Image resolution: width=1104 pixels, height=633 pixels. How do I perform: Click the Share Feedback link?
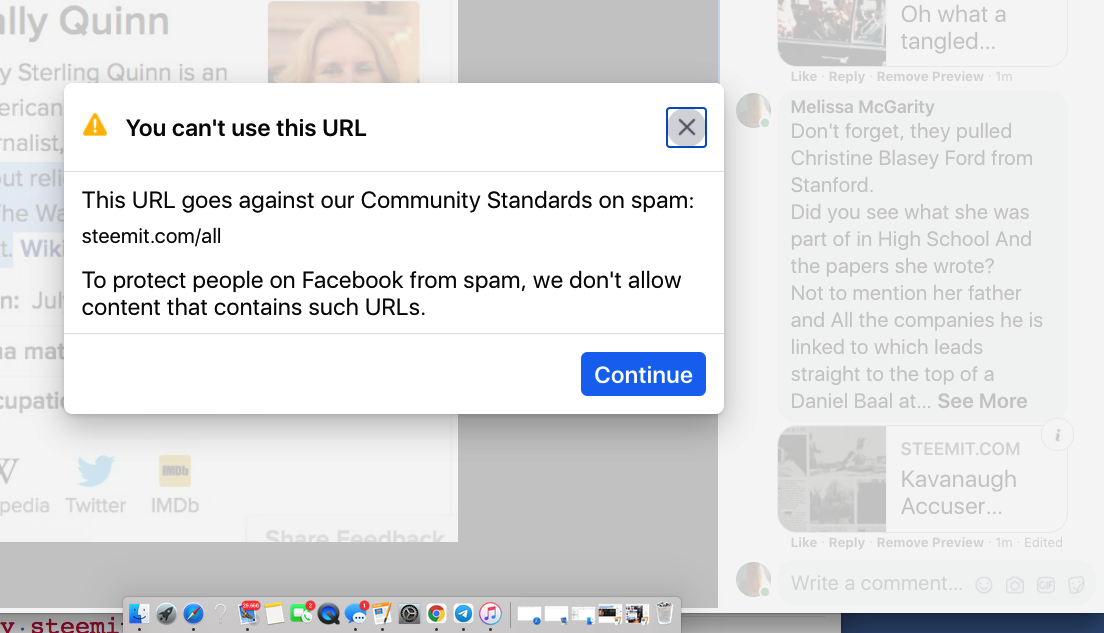tap(354, 535)
